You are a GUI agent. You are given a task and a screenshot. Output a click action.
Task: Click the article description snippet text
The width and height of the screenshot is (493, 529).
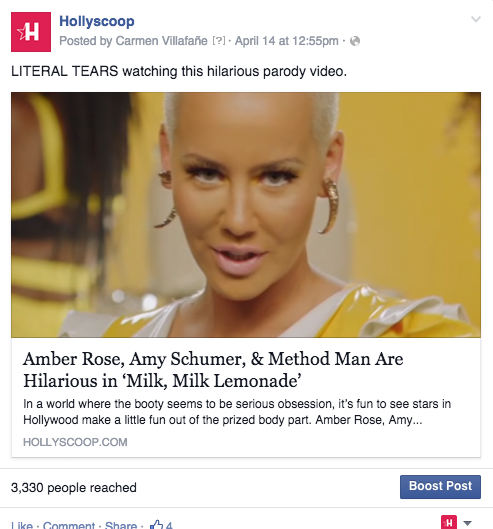tap(237, 412)
